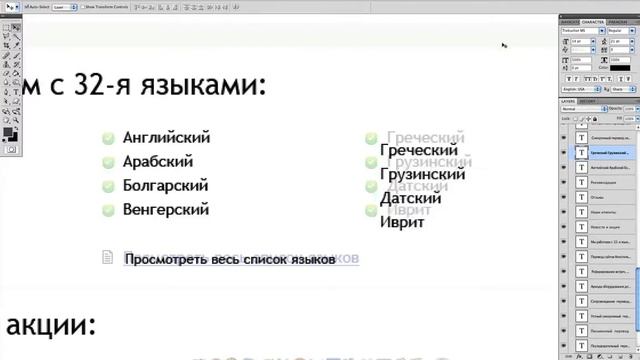
Task: Open the Move tool preset picker
Action: [x=17, y=7]
